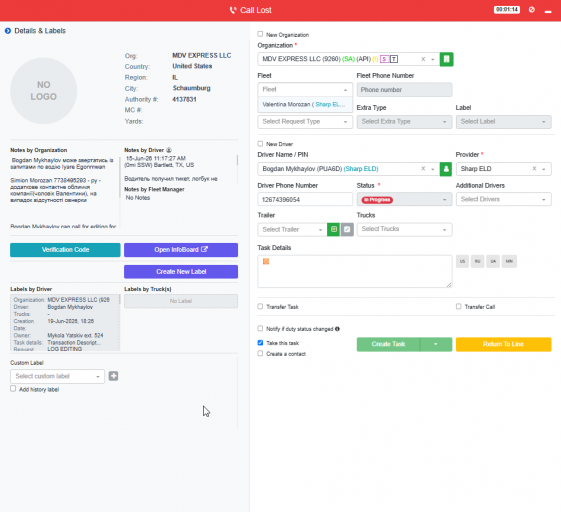561x512 pixels.
Task: Click the MN language button
Action: [x=509, y=261]
